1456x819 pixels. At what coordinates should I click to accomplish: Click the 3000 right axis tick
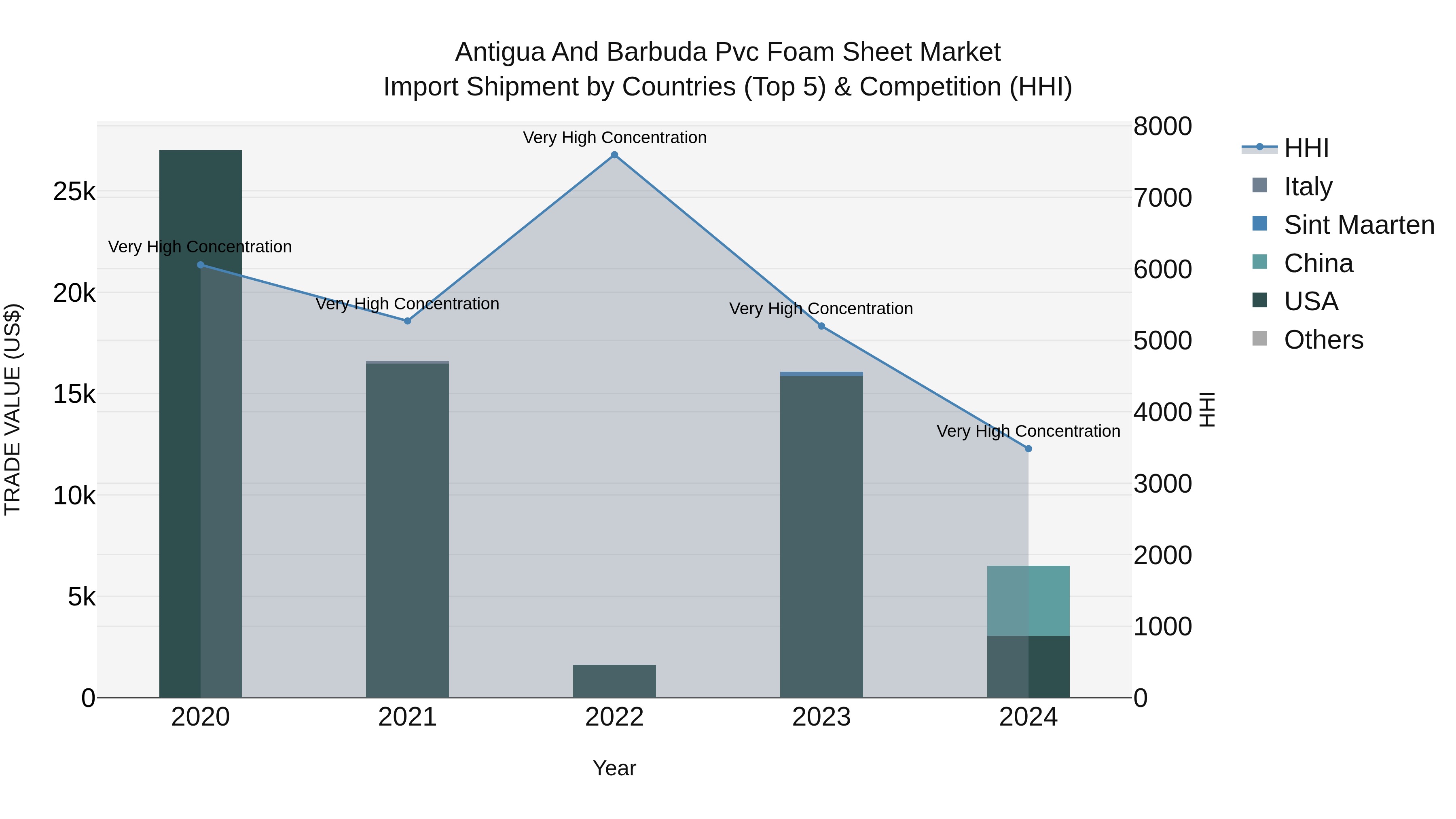(x=1163, y=484)
